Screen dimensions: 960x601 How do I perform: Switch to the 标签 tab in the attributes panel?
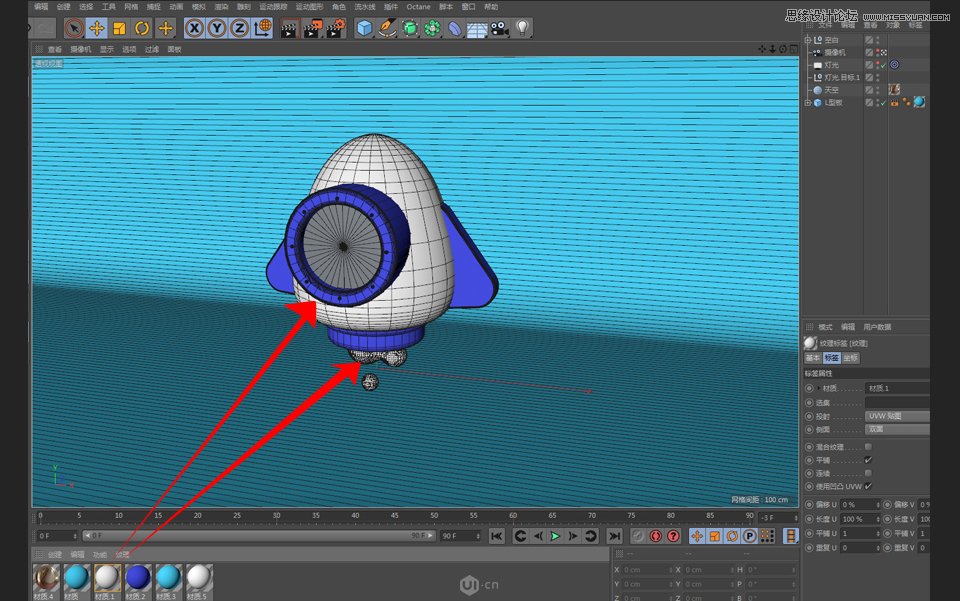(x=831, y=358)
